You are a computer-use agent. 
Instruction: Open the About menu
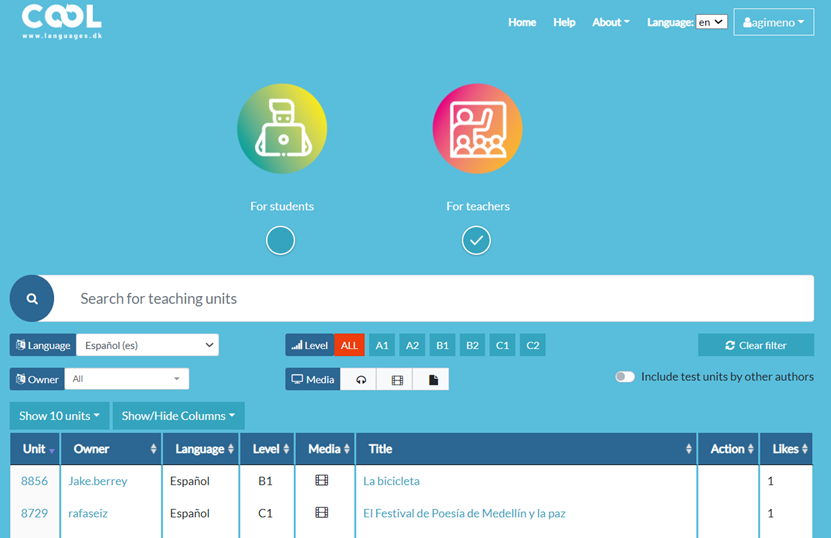tap(610, 22)
